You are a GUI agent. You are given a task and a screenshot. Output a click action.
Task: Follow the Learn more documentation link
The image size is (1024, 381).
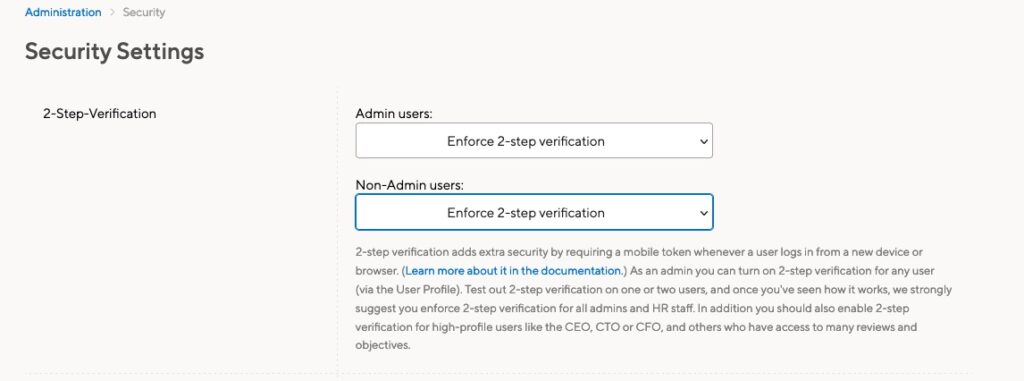coord(513,270)
